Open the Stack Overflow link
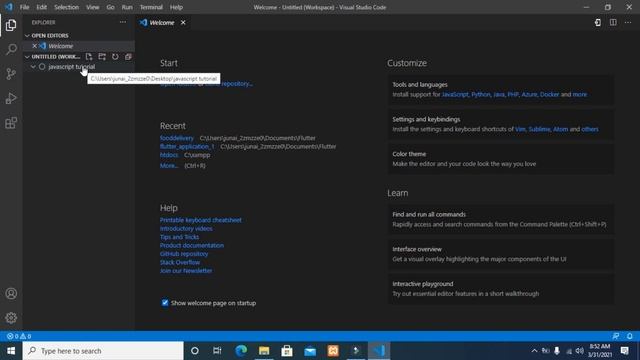The image size is (640, 360). pos(180,262)
